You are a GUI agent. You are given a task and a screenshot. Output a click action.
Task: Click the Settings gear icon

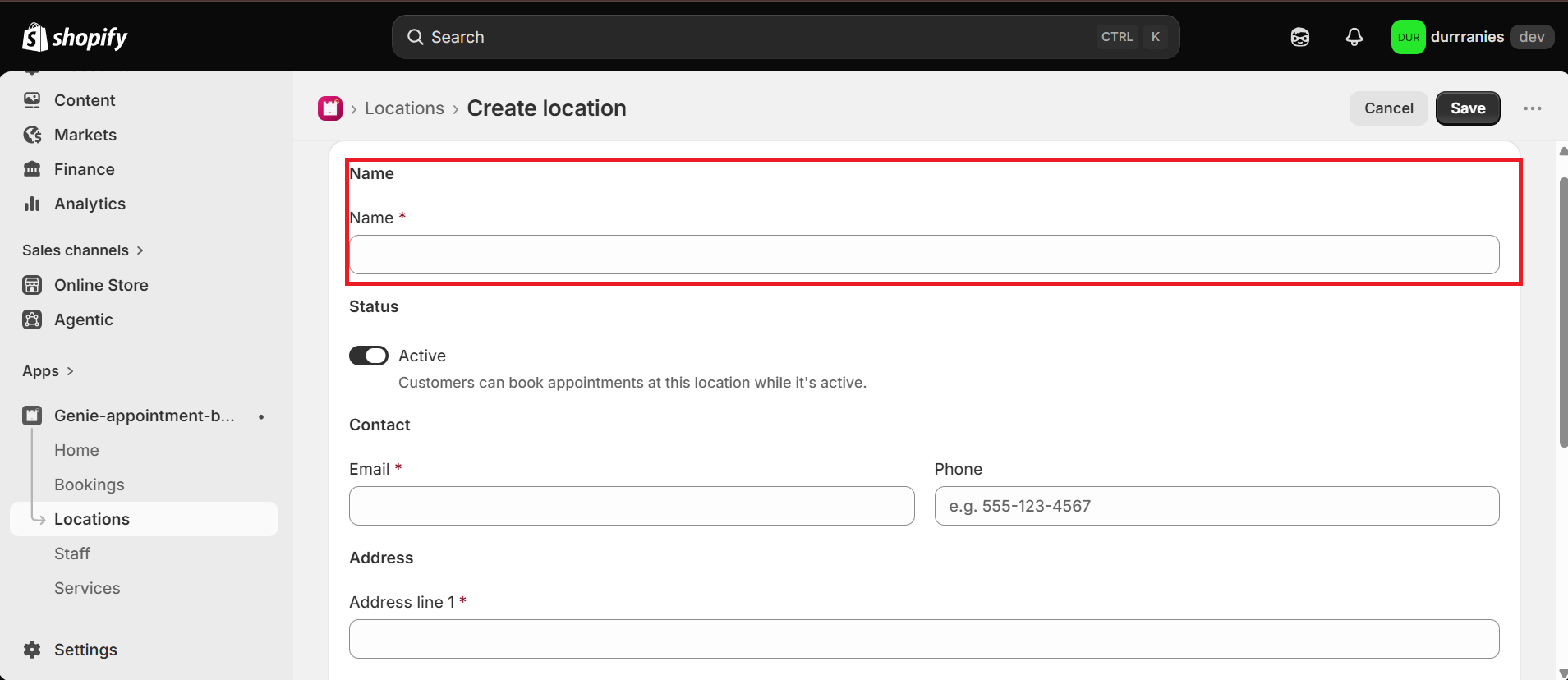pyautogui.click(x=32, y=650)
